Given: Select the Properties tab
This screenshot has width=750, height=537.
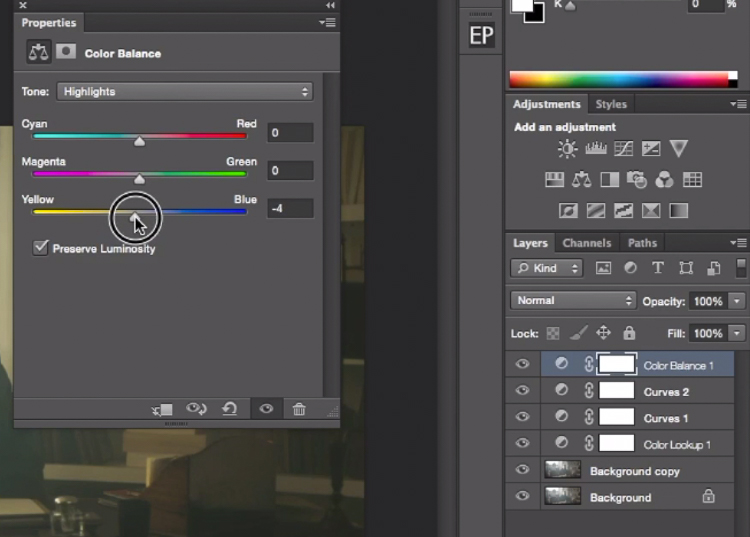Looking at the screenshot, I should [x=49, y=23].
